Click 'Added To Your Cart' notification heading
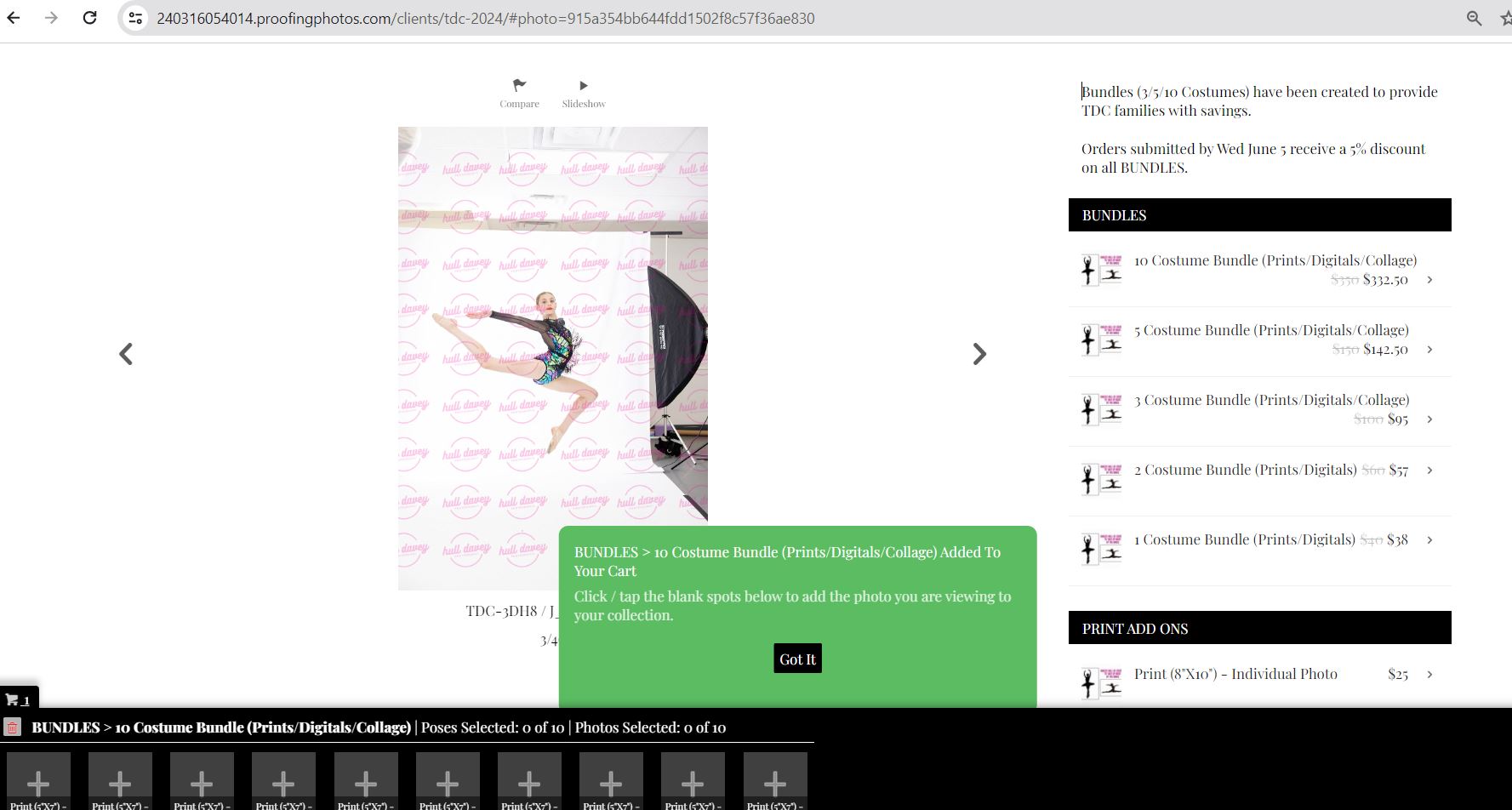 [787, 562]
